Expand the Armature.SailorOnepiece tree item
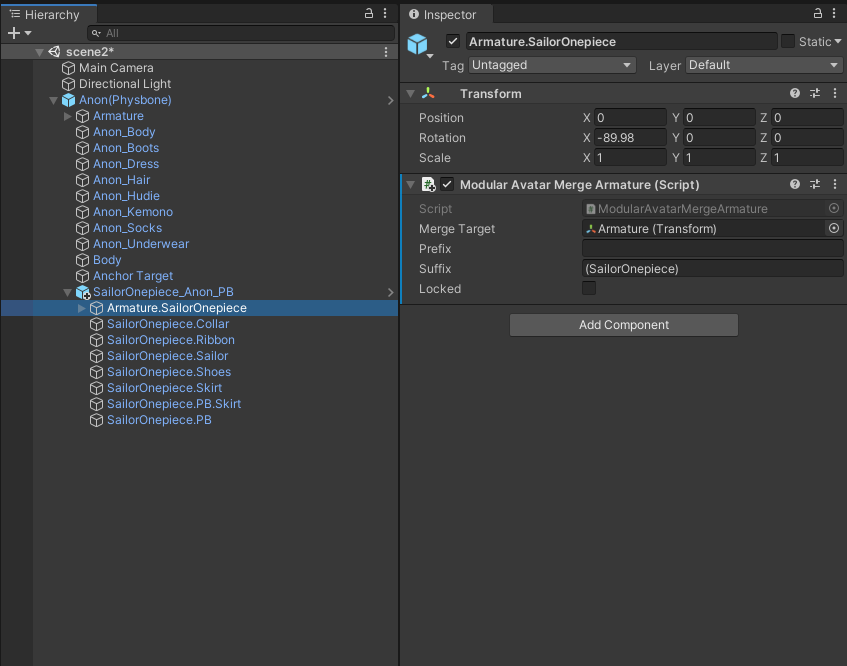 tap(82, 308)
